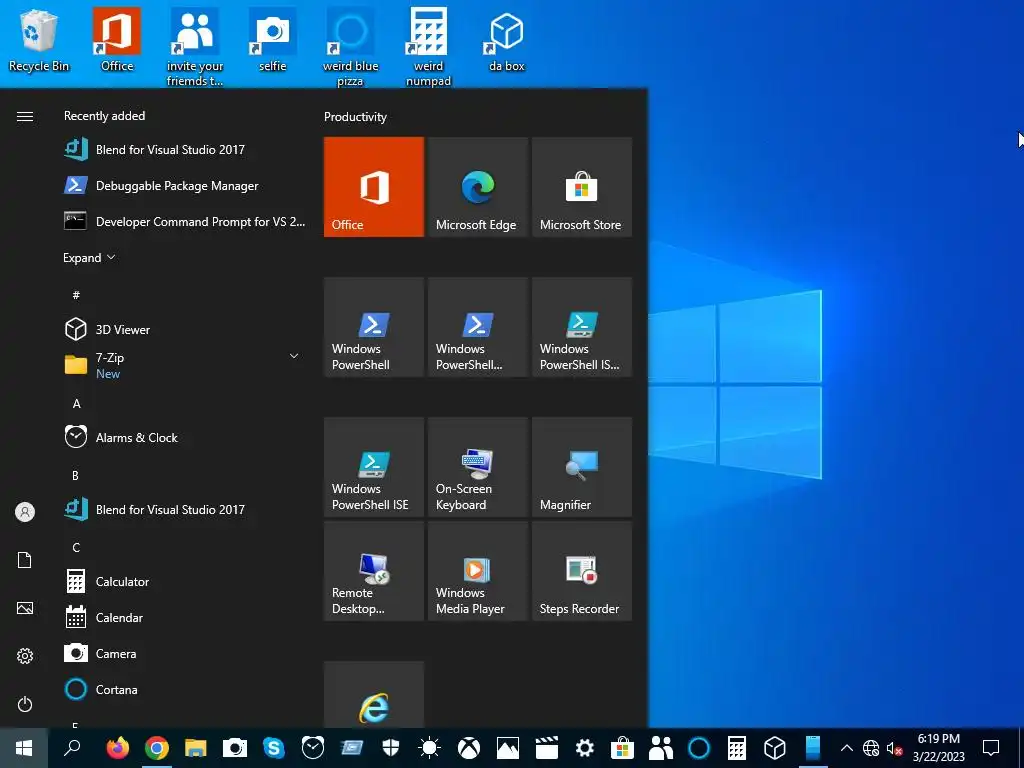Open taskbar search magnifier

[x=72, y=748]
